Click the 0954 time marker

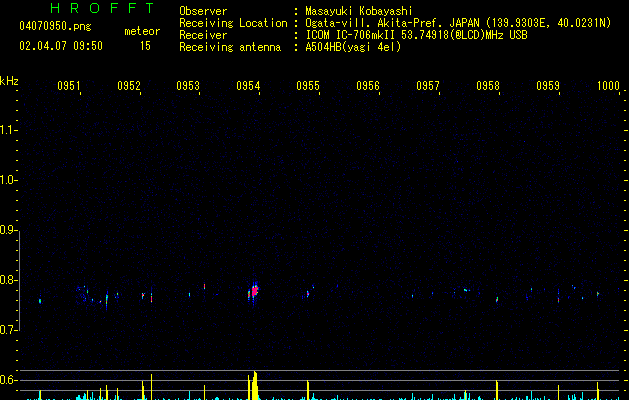coord(248,86)
